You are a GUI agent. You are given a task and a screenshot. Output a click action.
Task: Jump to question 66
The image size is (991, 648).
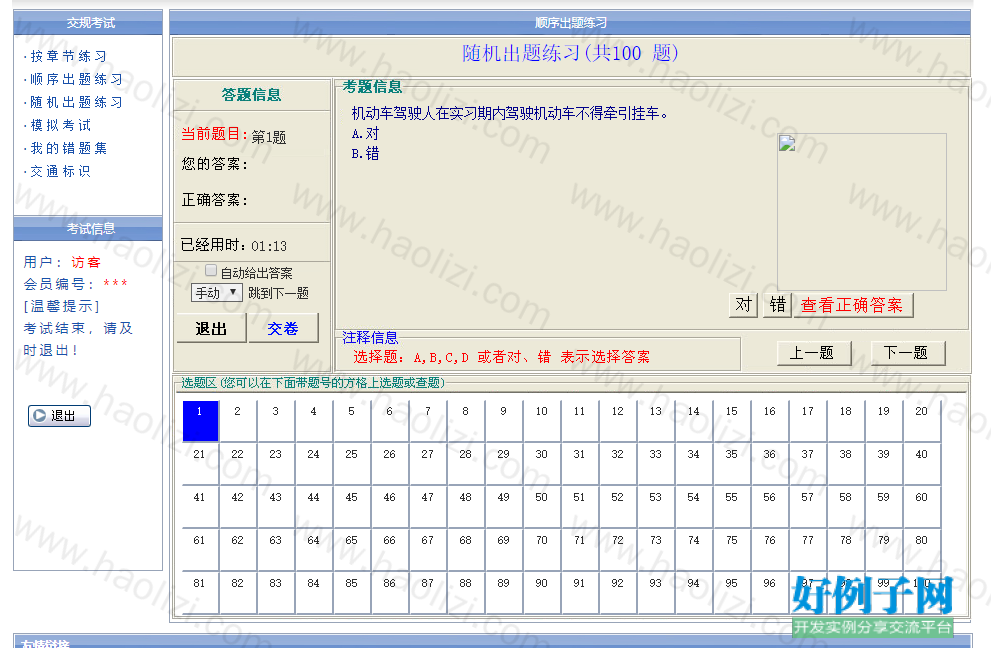click(x=389, y=549)
